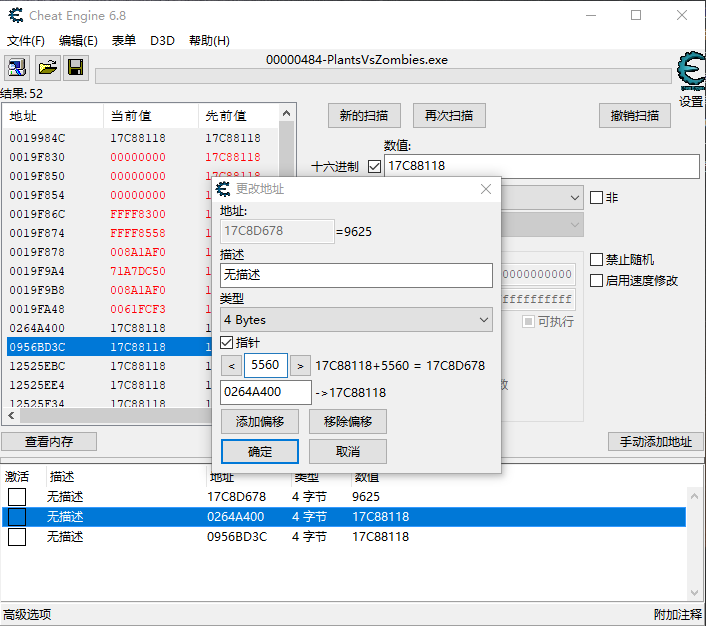Click the 手动添加地址 button
The height and width of the screenshot is (626, 706).
point(656,441)
